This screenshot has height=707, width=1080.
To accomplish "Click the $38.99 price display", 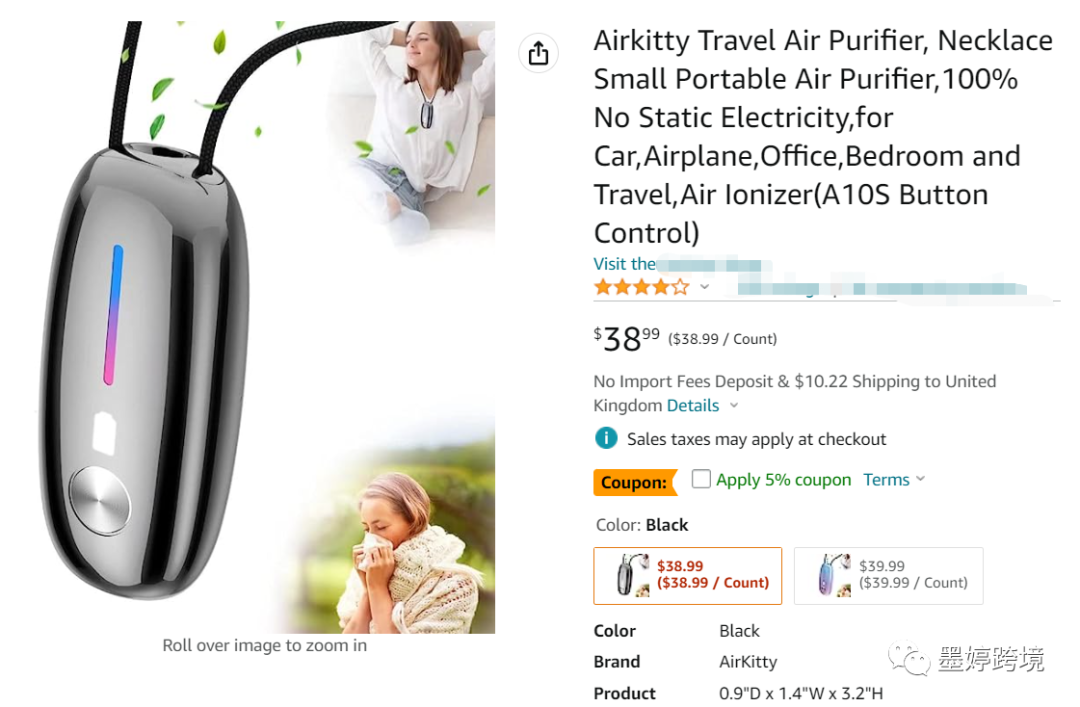I will tap(627, 338).
